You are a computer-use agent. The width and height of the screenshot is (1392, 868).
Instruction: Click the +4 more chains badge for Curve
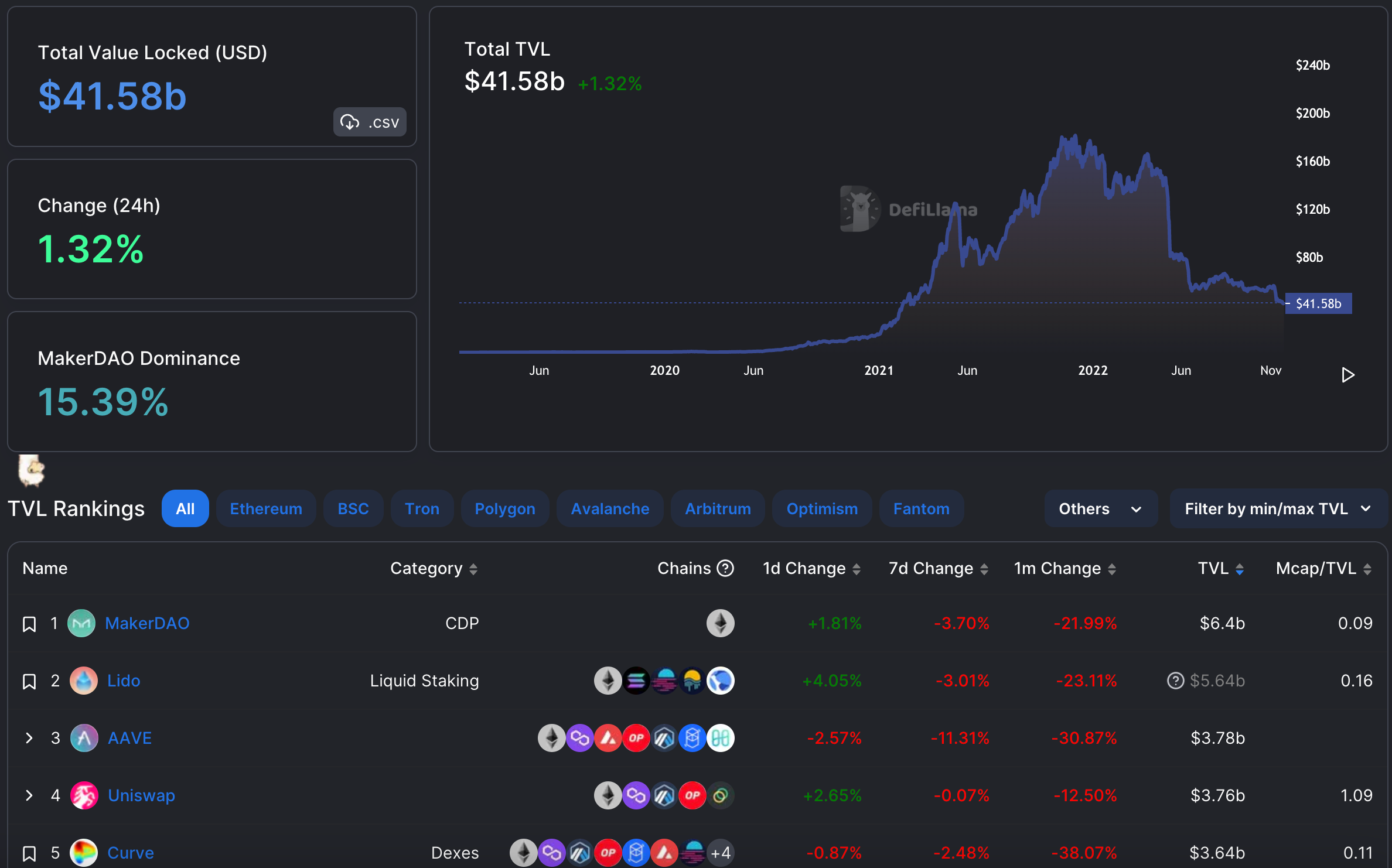click(x=721, y=853)
